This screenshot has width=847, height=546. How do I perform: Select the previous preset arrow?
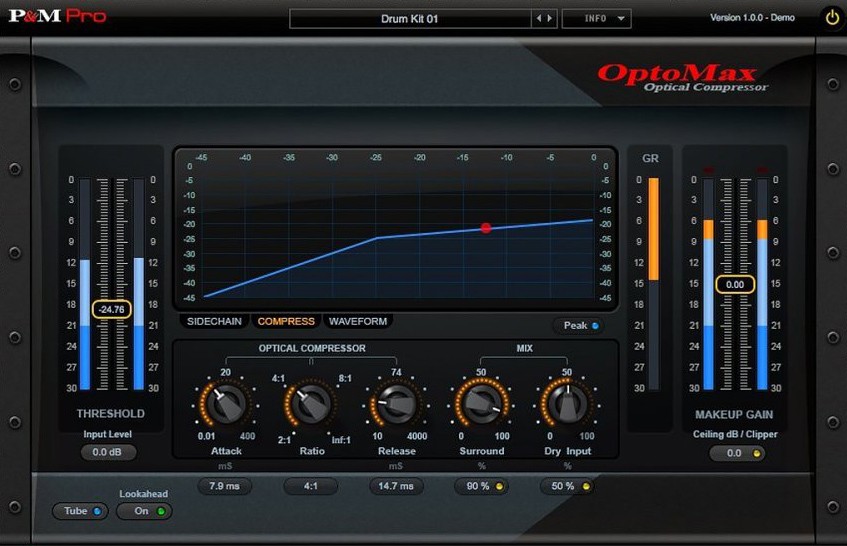pos(539,18)
